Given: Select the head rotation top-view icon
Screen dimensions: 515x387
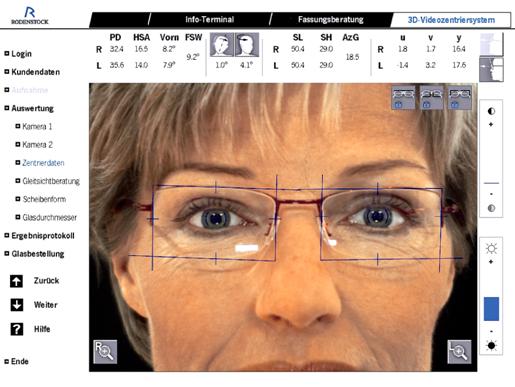Looking at the screenshot, I should click(x=247, y=45).
